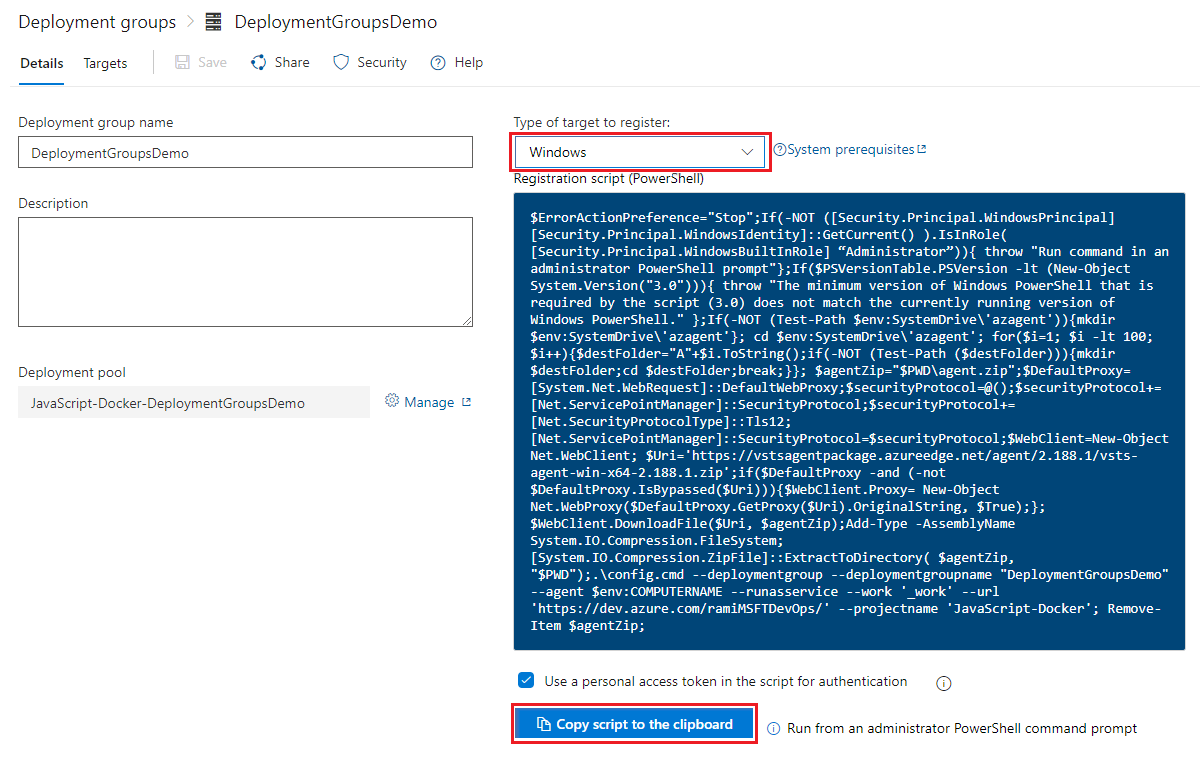Click the chevron on the Windows selector
This screenshot has height=759, width=1200.
point(747,151)
